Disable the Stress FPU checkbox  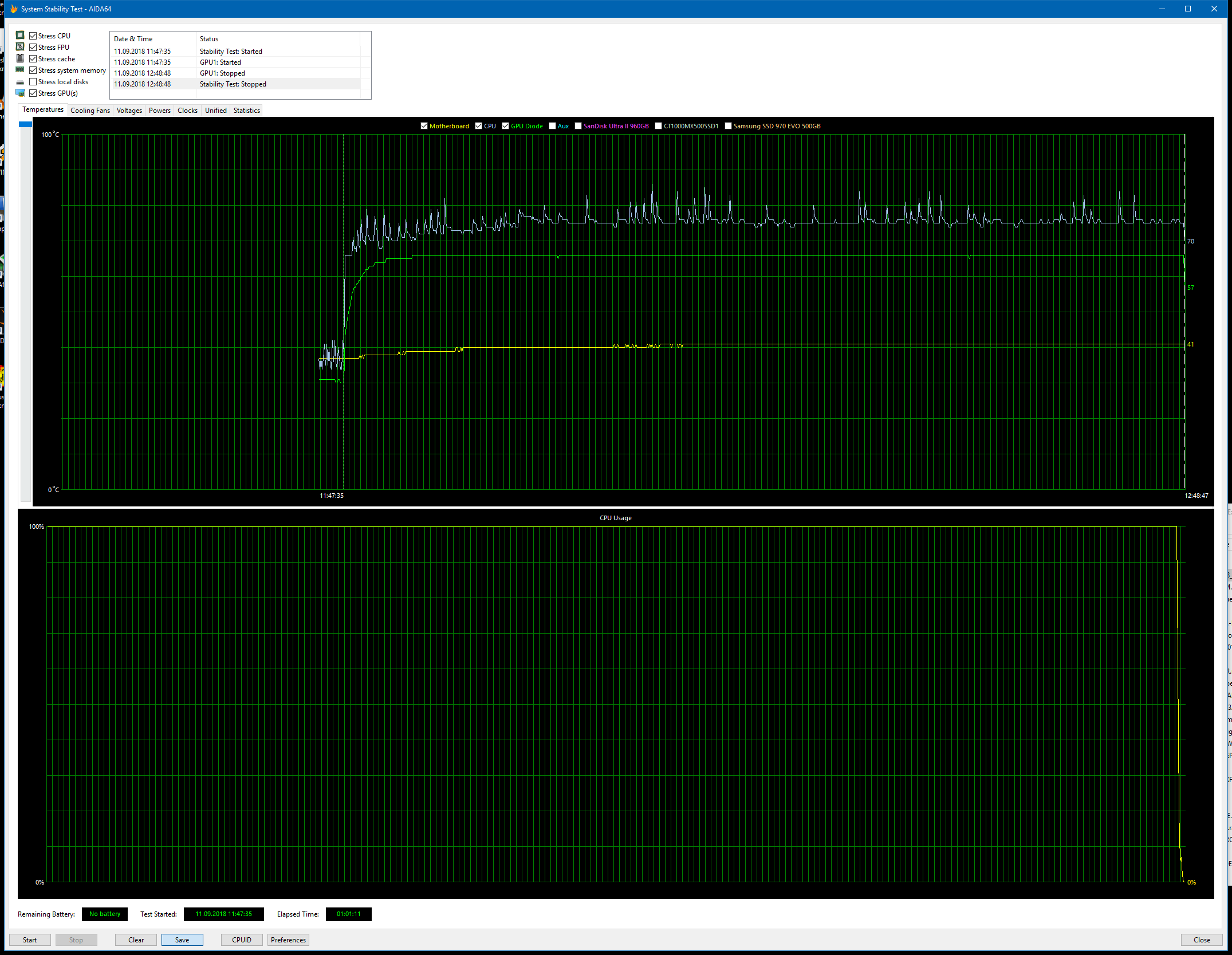(34, 47)
